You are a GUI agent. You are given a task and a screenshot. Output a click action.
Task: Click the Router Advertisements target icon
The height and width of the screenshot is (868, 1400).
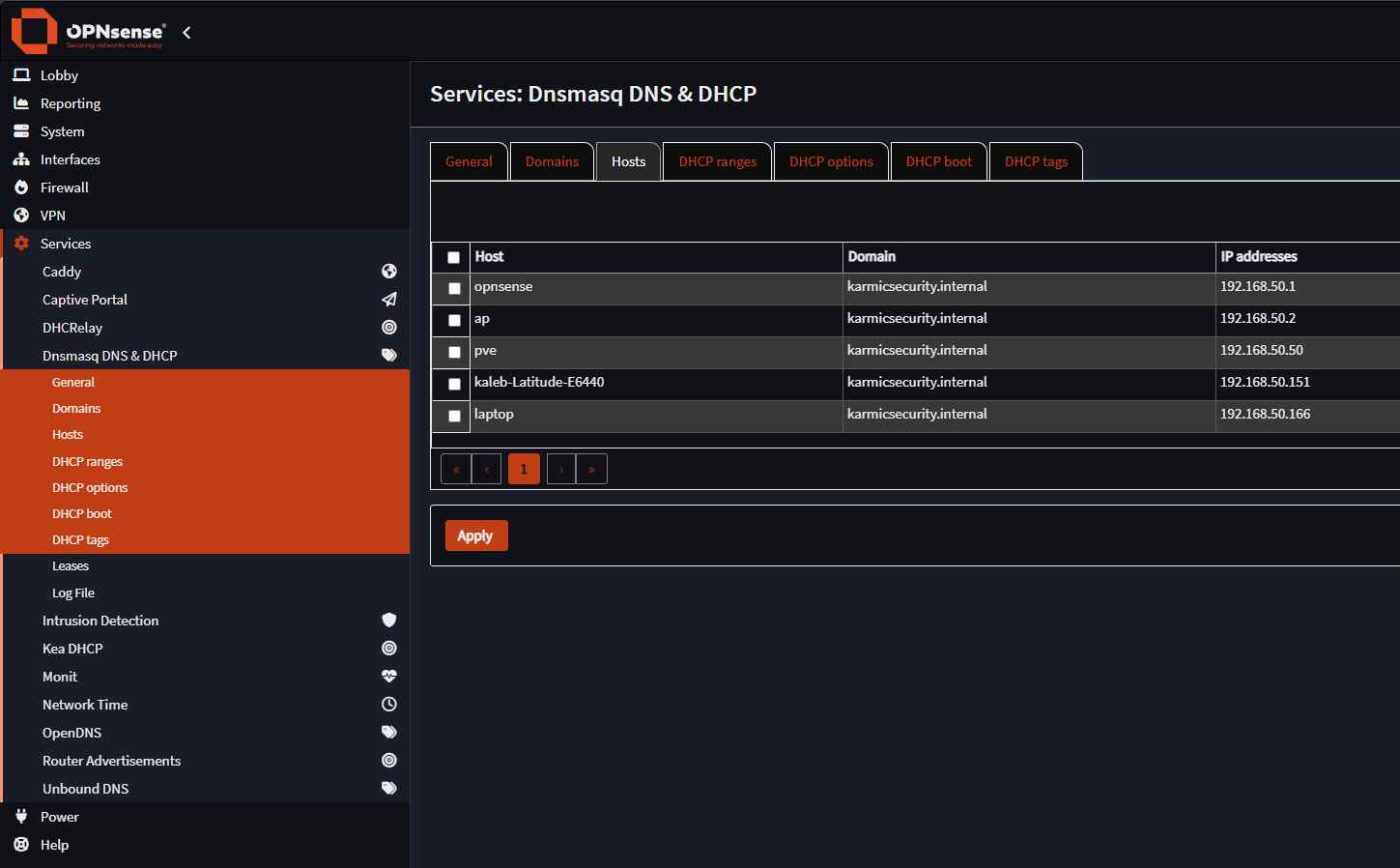point(389,760)
